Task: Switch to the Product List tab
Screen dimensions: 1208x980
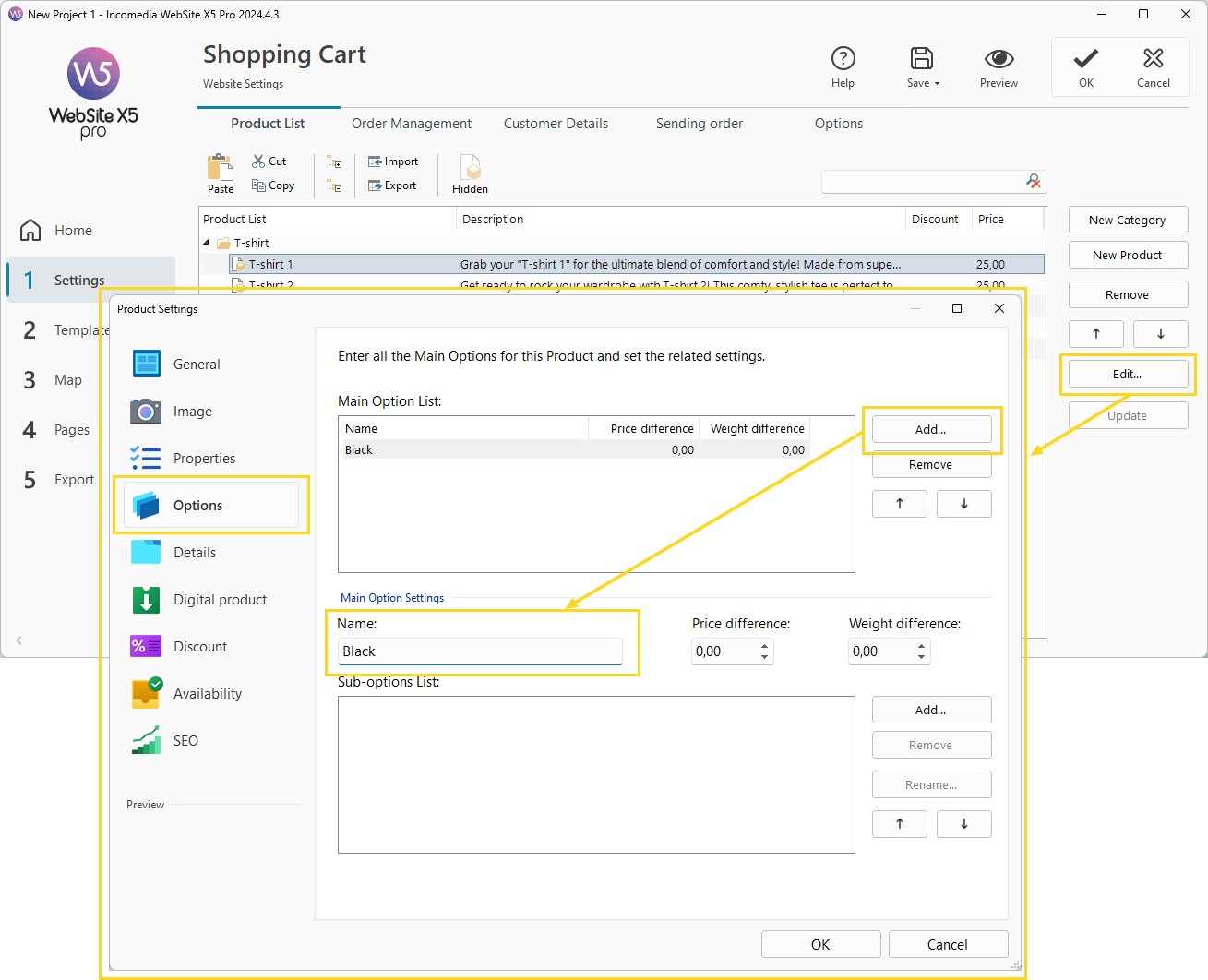Action: (x=268, y=124)
